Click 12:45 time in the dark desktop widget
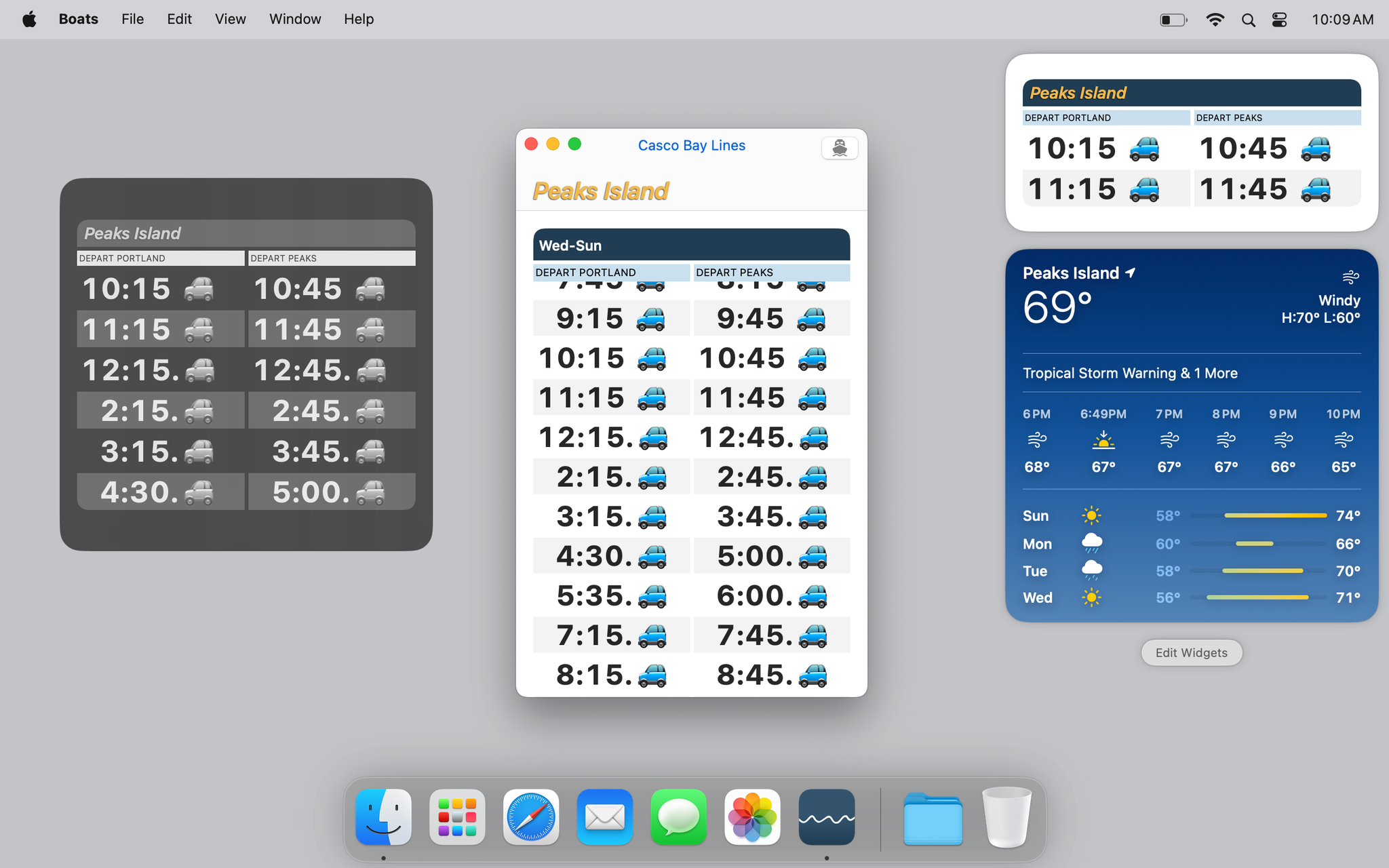The height and width of the screenshot is (868, 1389). click(302, 370)
